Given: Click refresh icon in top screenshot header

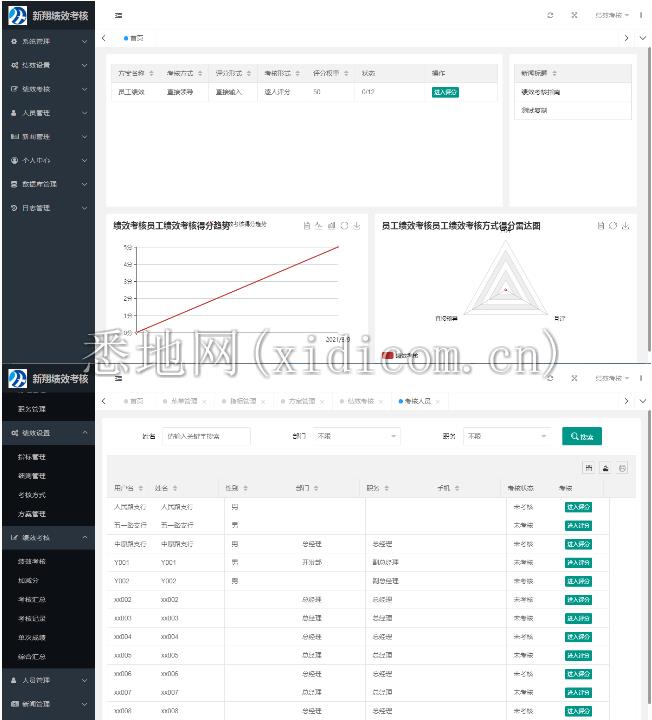Looking at the screenshot, I should pos(550,15).
